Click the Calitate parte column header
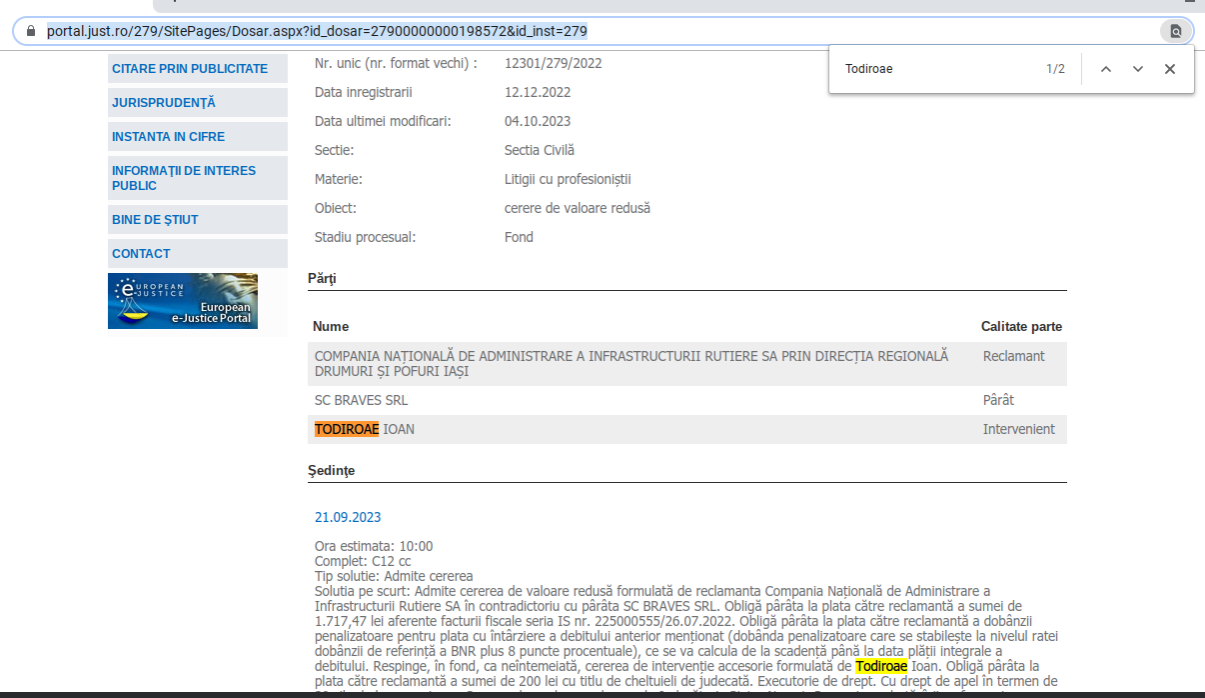This screenshot has height=698, width=1205. pyautogui.click(x=1021, y=327)
